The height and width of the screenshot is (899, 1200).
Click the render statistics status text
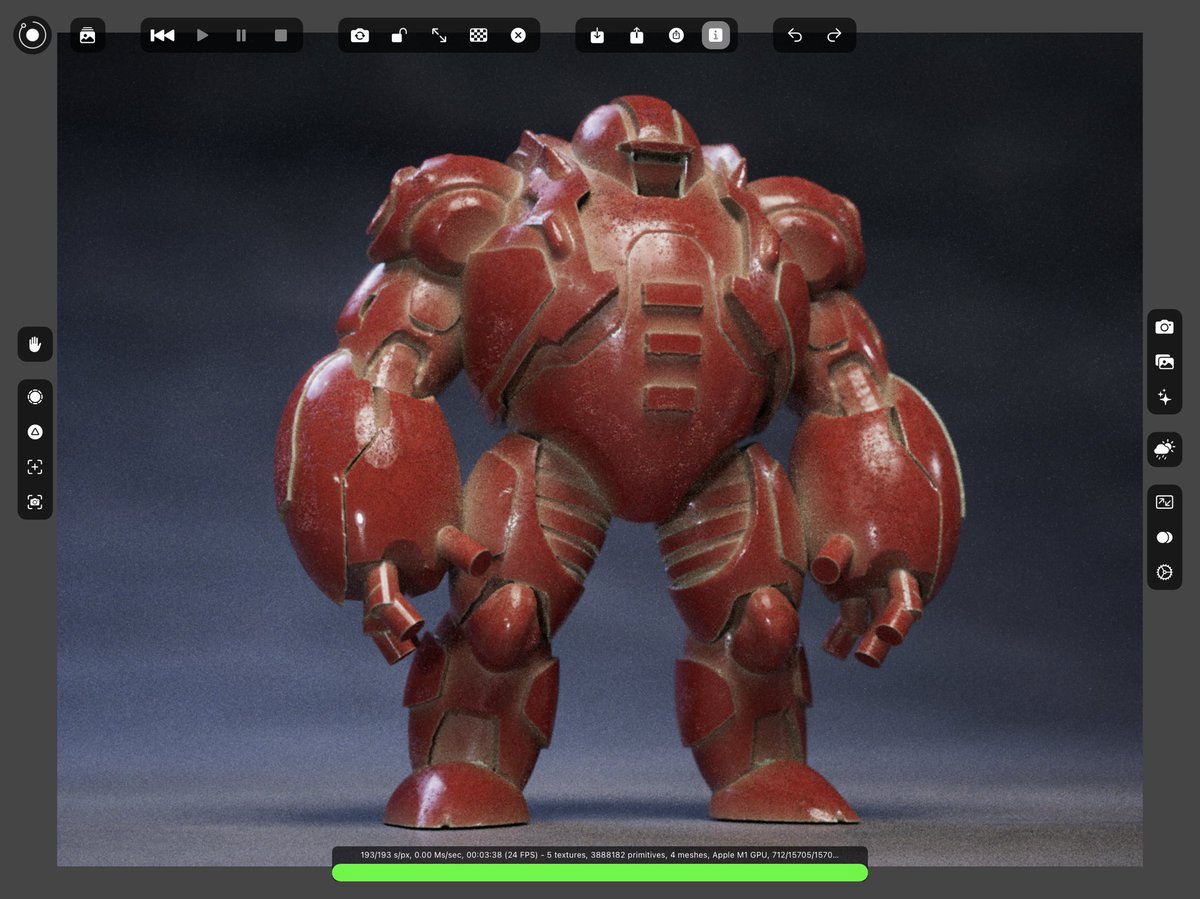pyautogui.click(x=600, y=855)
